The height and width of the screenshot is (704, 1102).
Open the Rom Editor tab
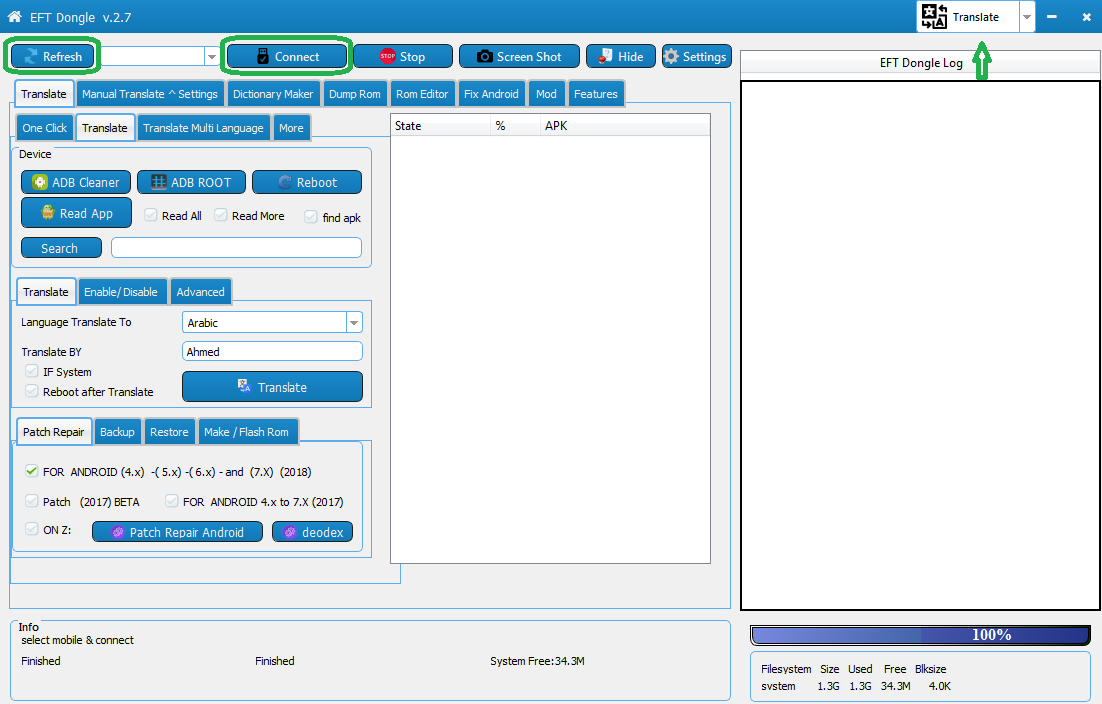click(422, 93)
